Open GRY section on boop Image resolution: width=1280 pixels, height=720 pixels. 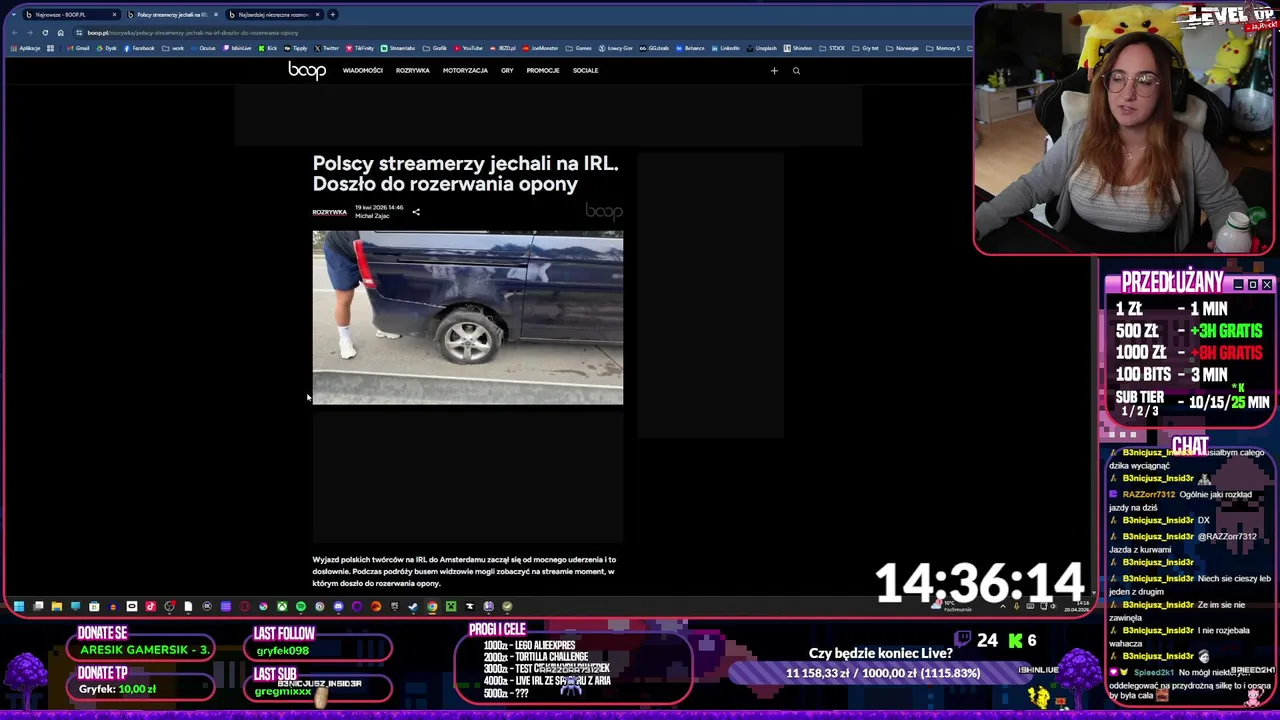pos(507,70)
